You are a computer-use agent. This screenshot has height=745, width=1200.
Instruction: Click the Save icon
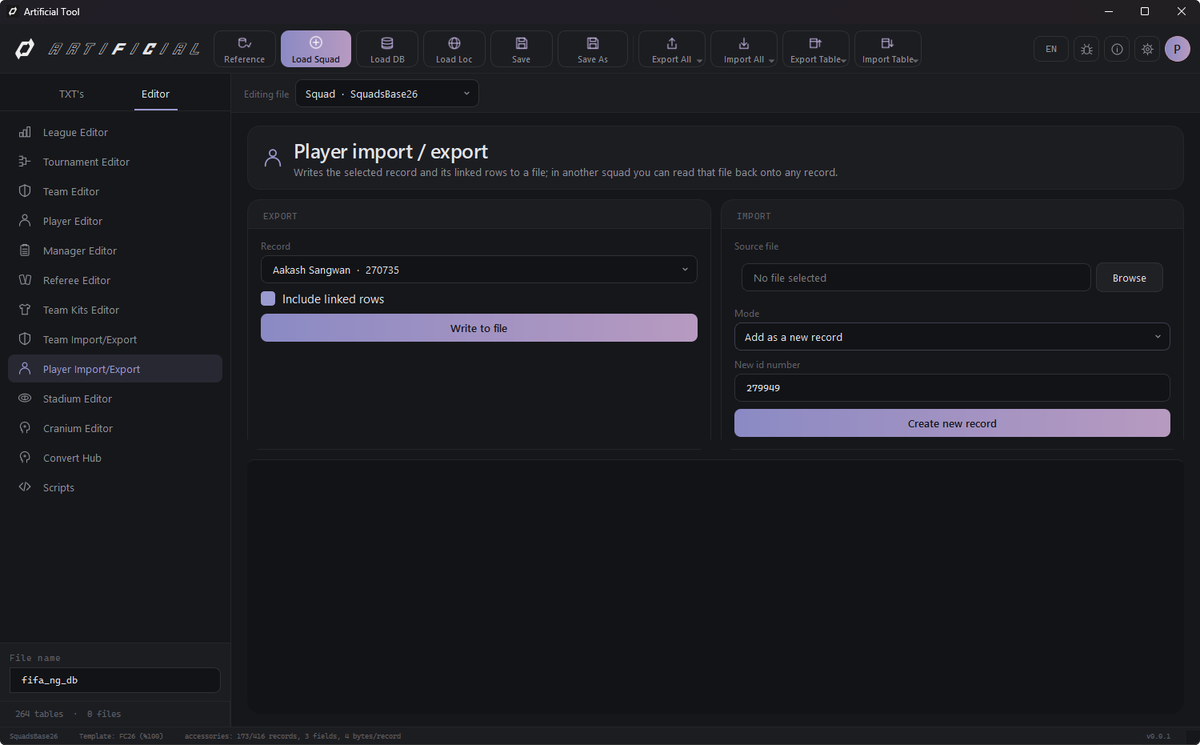coord(521,43)
